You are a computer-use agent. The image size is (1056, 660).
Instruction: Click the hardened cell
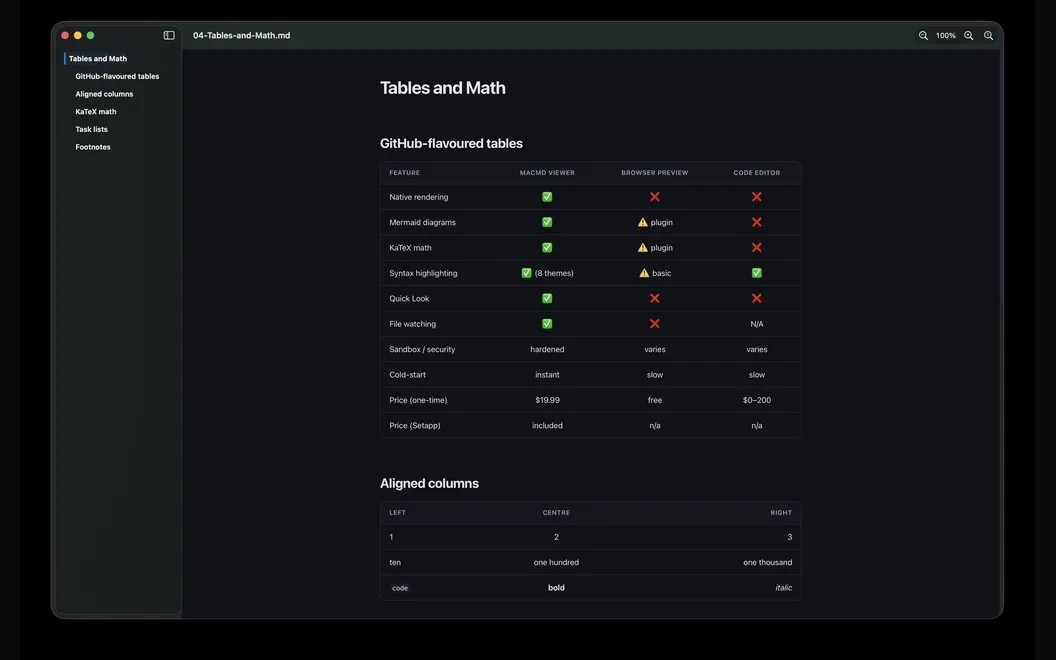tap(547, 349)
